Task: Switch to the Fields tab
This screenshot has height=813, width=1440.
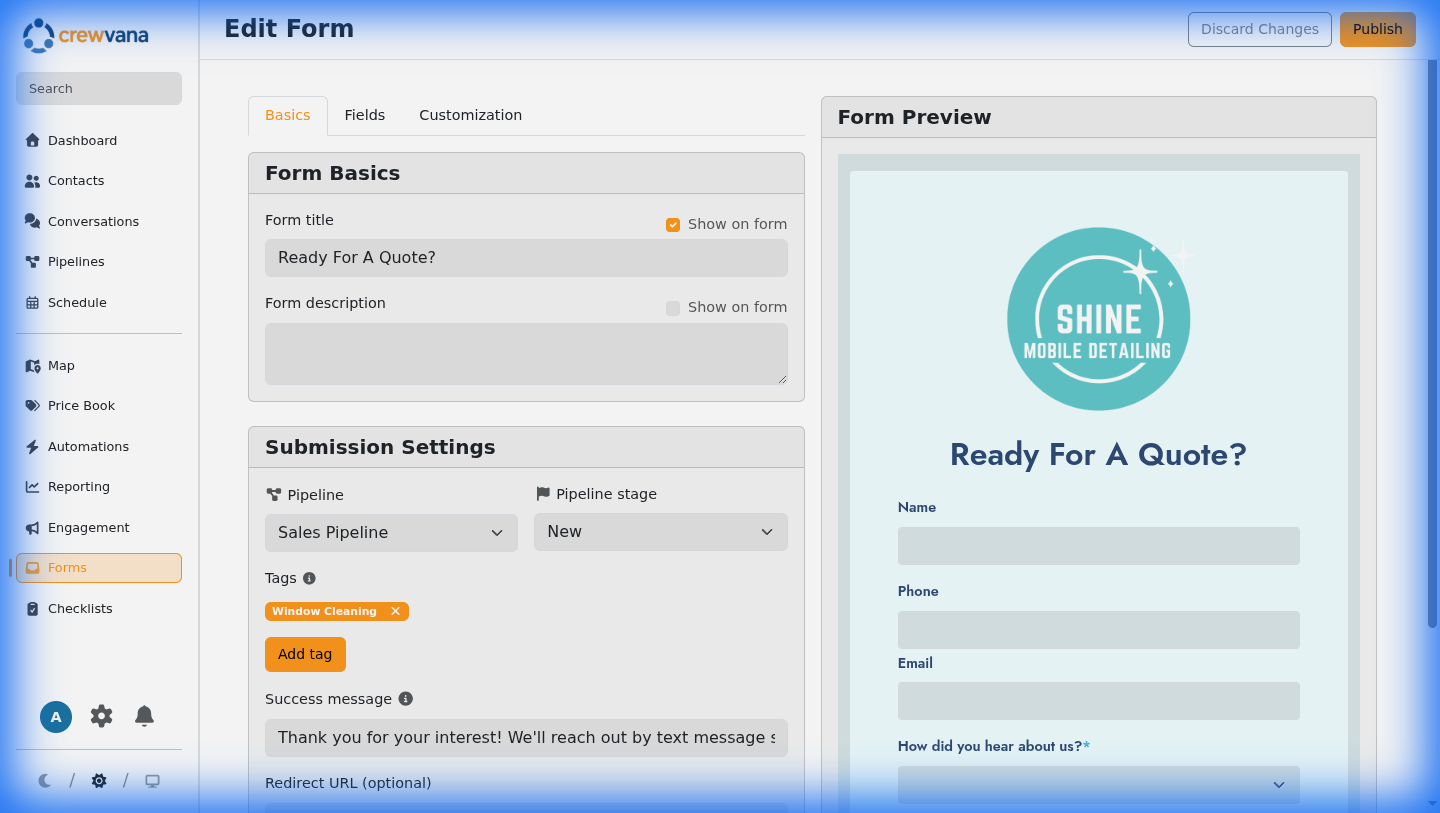Action: (x=364, y=115)
